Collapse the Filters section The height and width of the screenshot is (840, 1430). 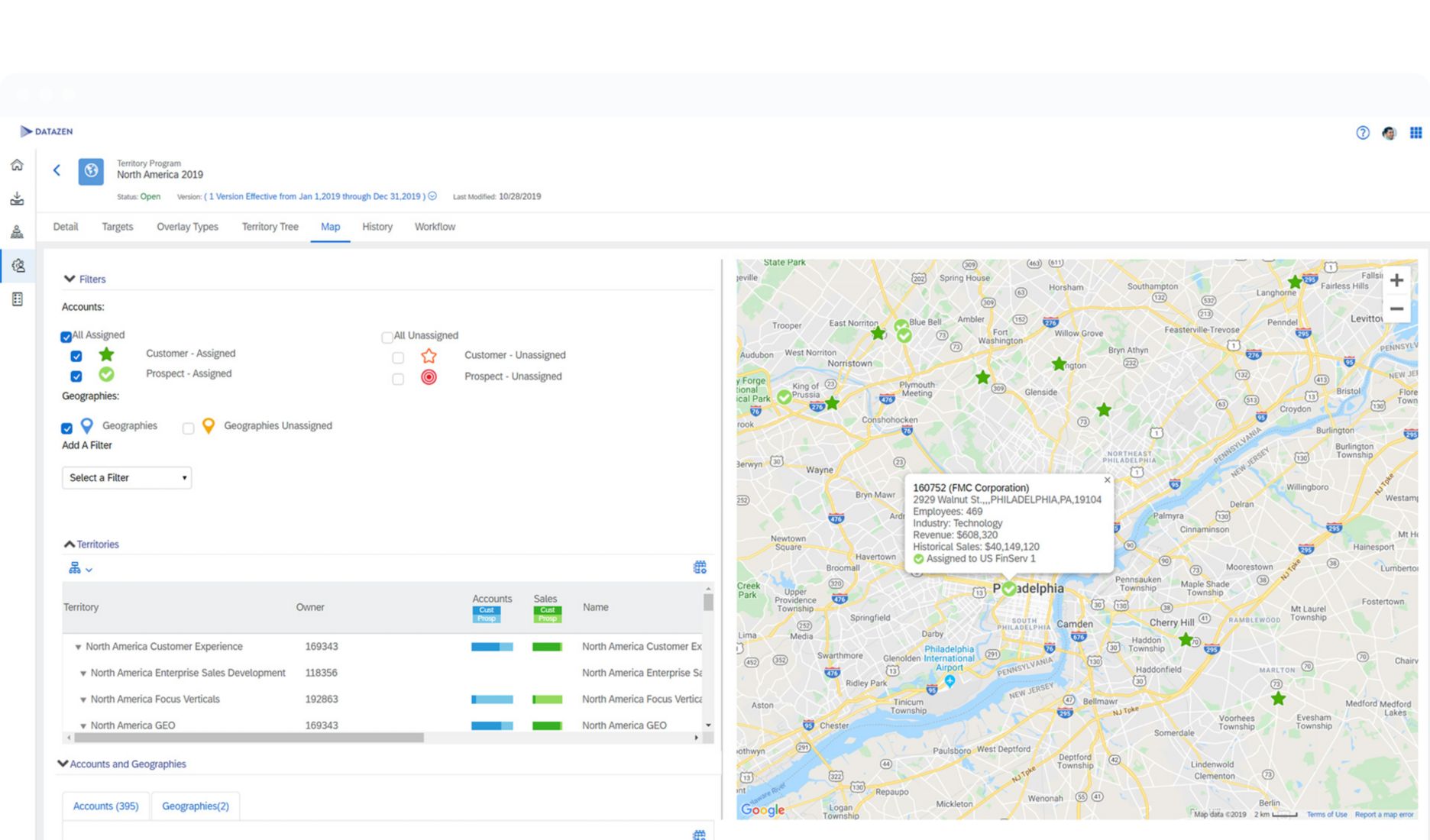tap(70, 279)
